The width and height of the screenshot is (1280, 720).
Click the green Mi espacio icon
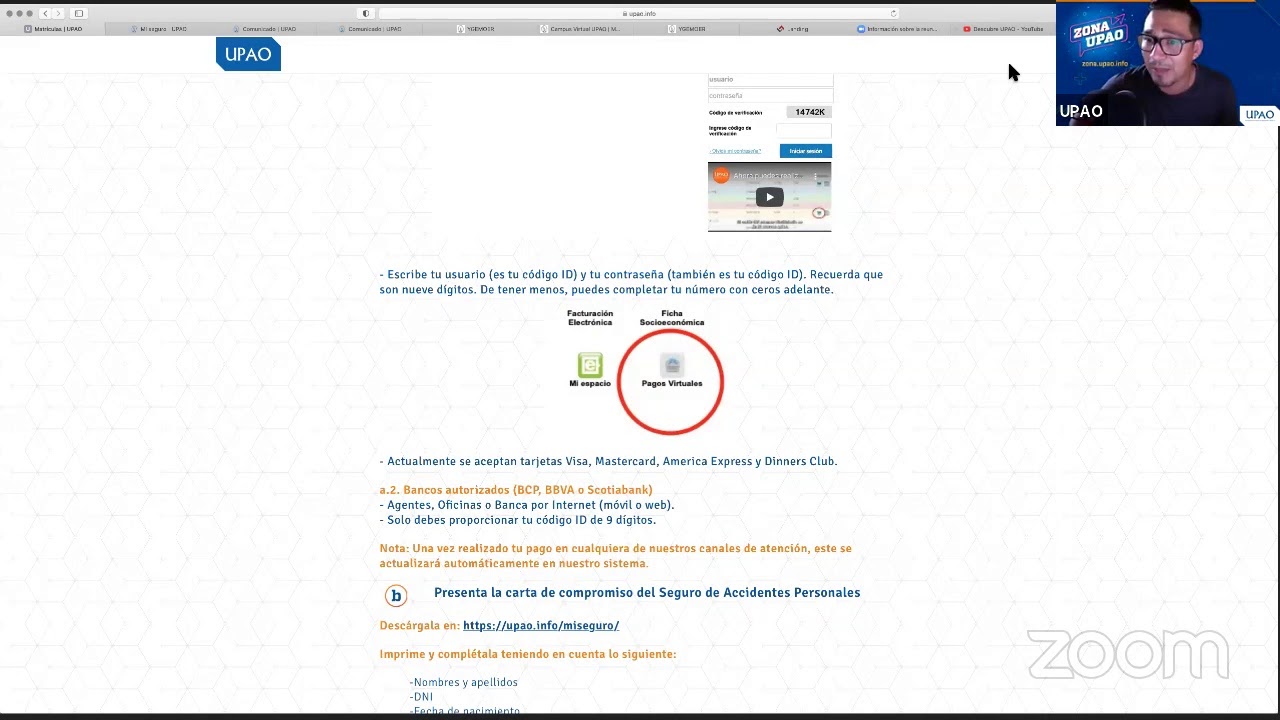coord(590,365)
